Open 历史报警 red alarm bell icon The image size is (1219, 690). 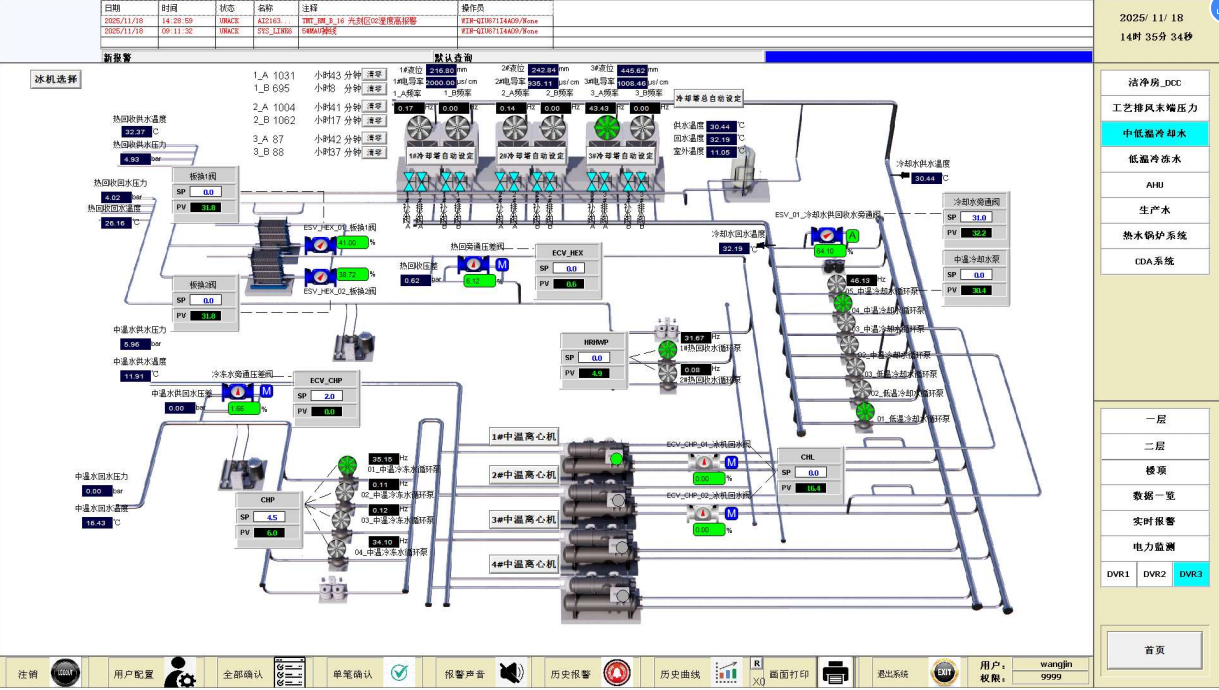pyautogui.click(x=617, y=673)
